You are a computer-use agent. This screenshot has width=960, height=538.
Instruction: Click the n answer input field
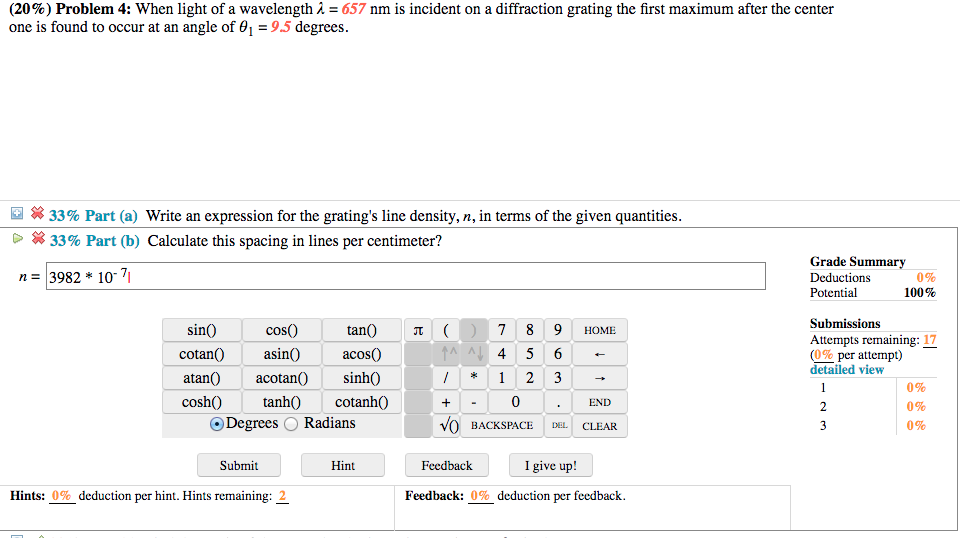(405, 277)
